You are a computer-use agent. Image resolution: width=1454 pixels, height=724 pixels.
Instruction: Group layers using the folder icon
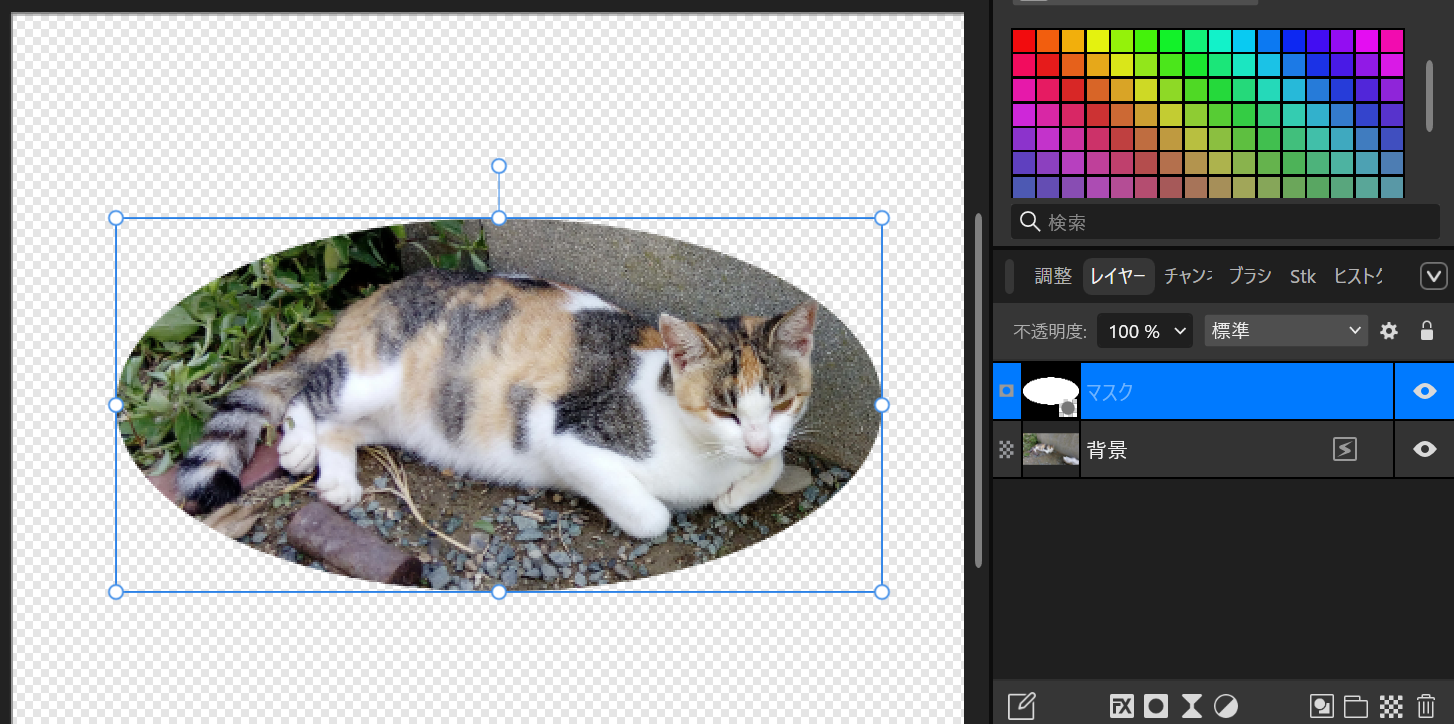[x=1355, y=706]
